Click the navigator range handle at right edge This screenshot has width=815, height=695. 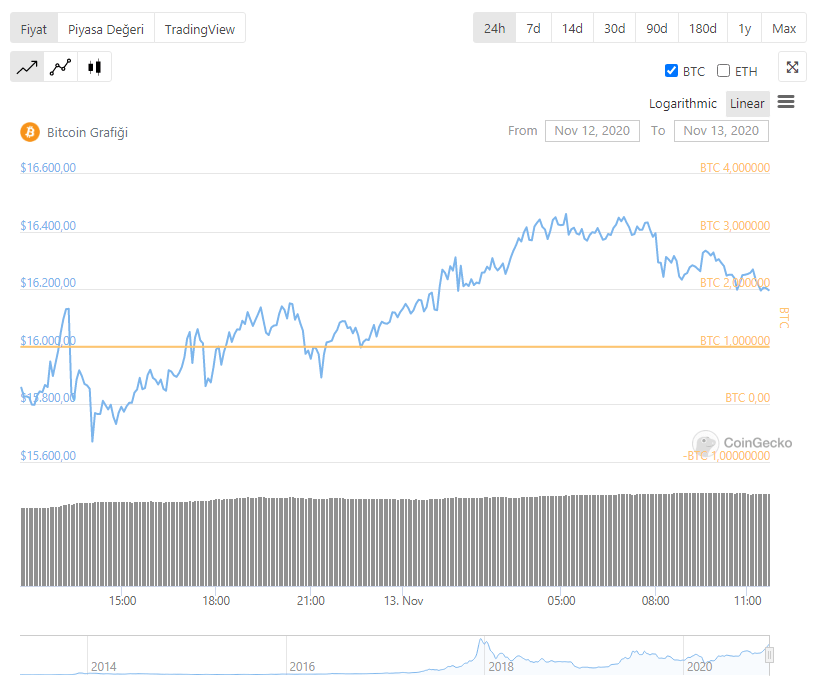pos(770,655)
